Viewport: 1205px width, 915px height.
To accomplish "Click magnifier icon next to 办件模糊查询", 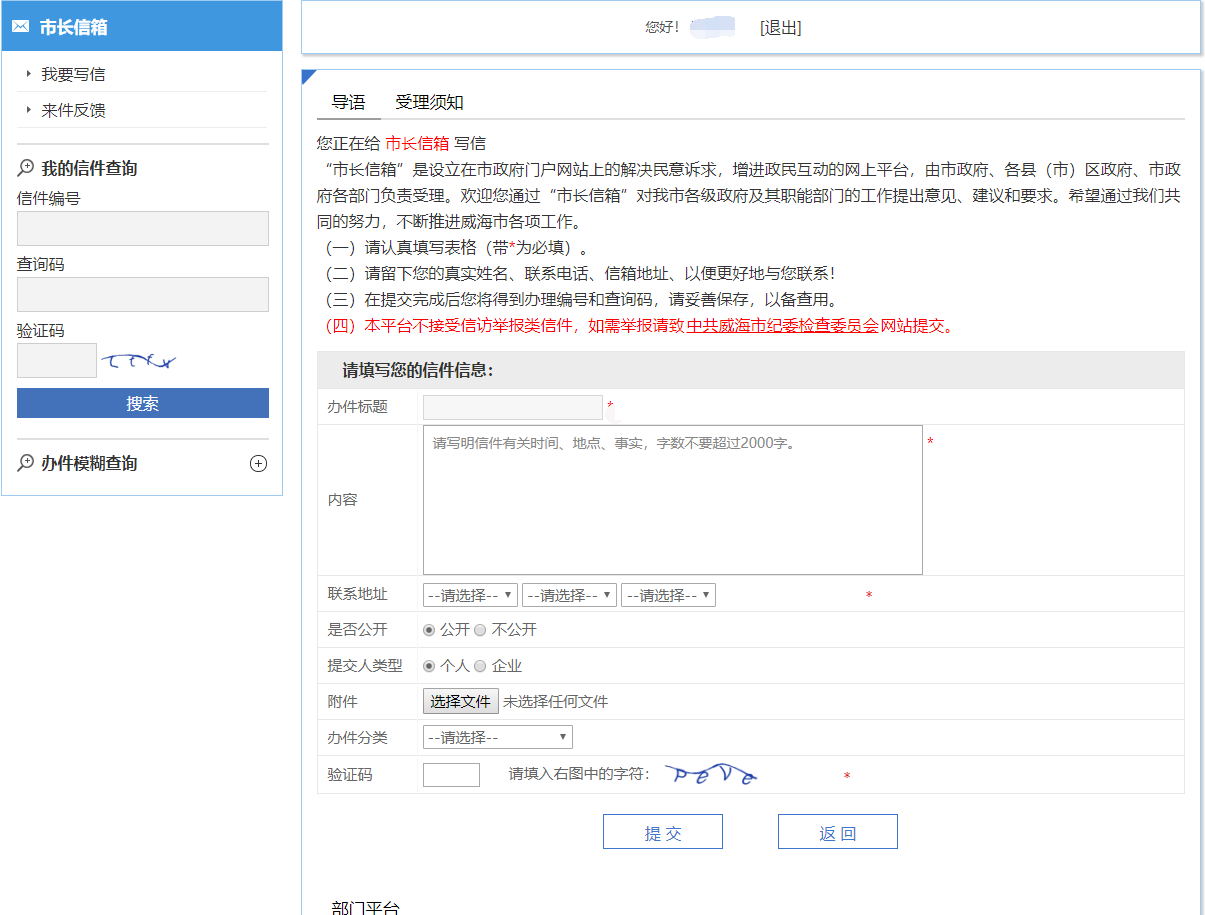I will tap(26, 463).
